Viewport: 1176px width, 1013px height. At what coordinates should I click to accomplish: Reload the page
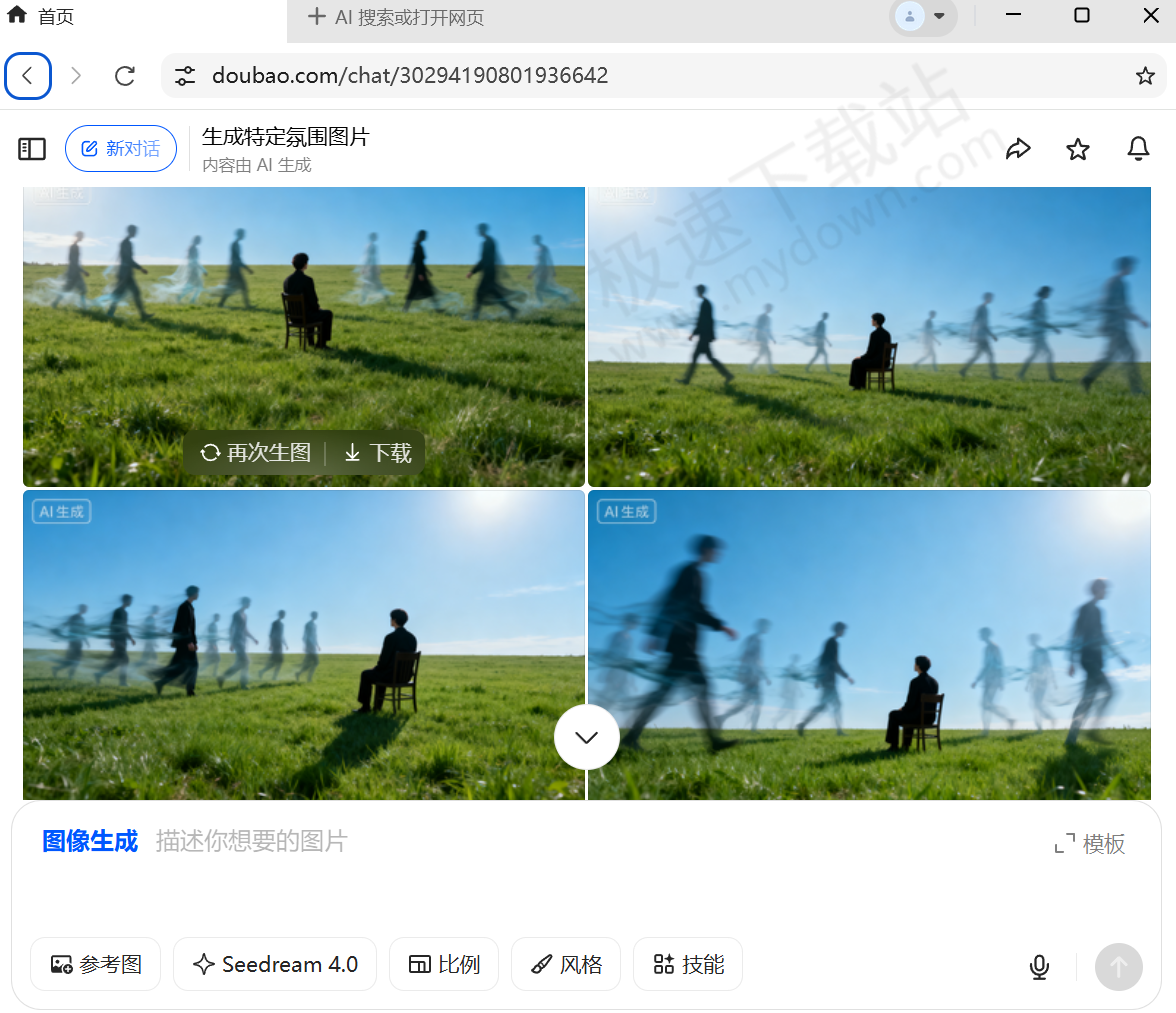(x=125, y=76)
